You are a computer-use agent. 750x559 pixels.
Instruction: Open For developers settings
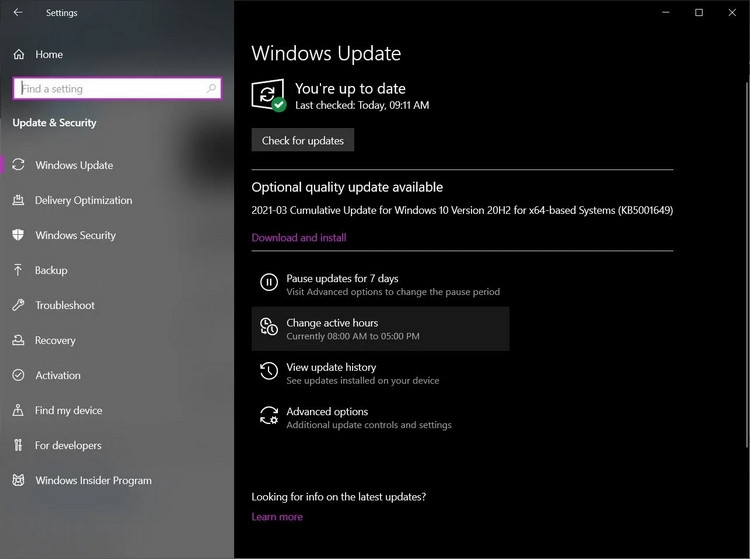68,445
